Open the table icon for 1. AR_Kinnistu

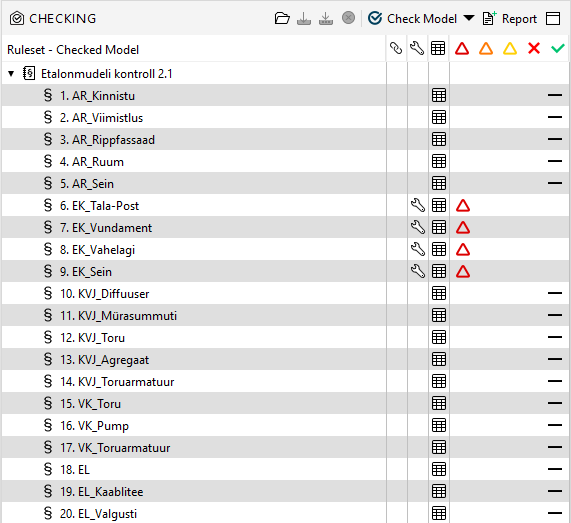[439, 95]
